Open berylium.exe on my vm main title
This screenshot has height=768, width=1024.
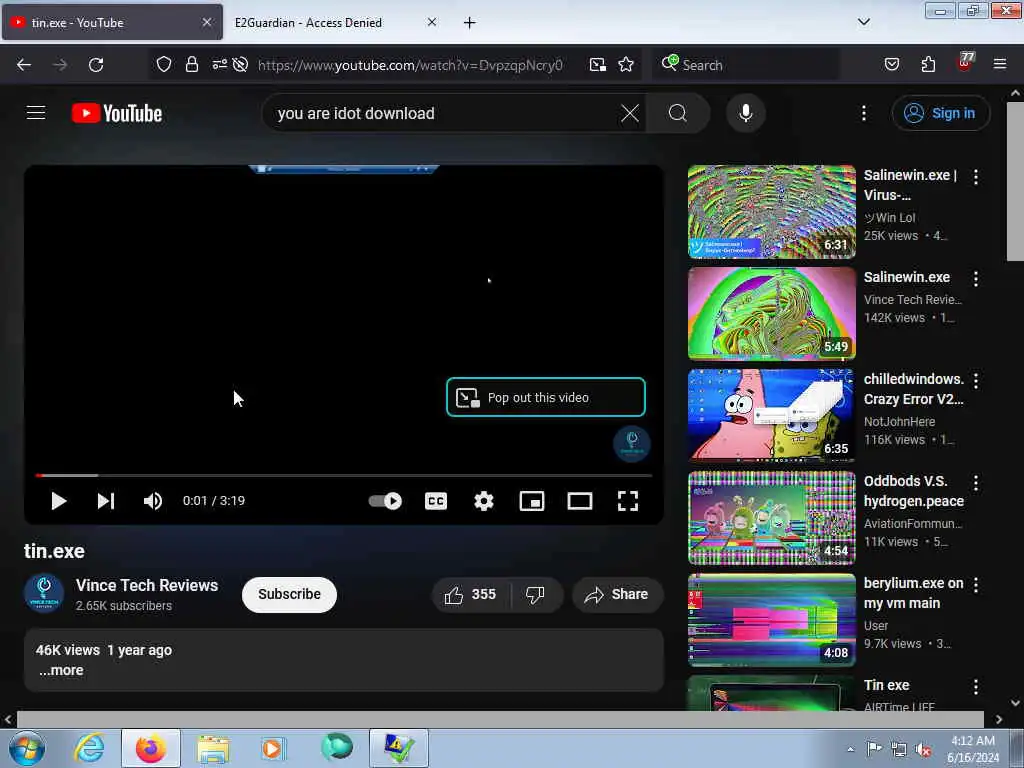[x=914, y=593]
